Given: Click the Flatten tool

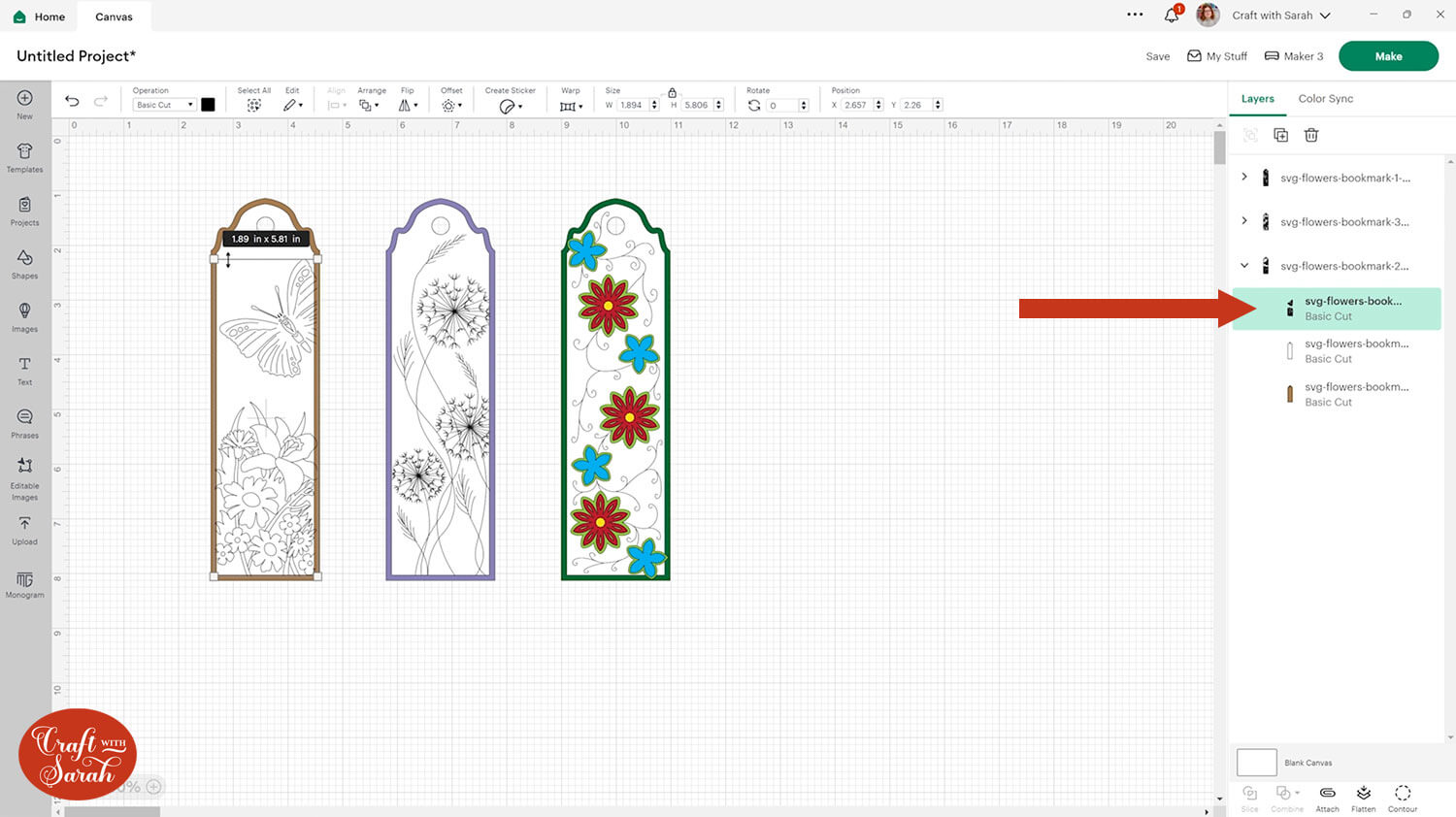Looking at the screenshot, I should 1364,799.
